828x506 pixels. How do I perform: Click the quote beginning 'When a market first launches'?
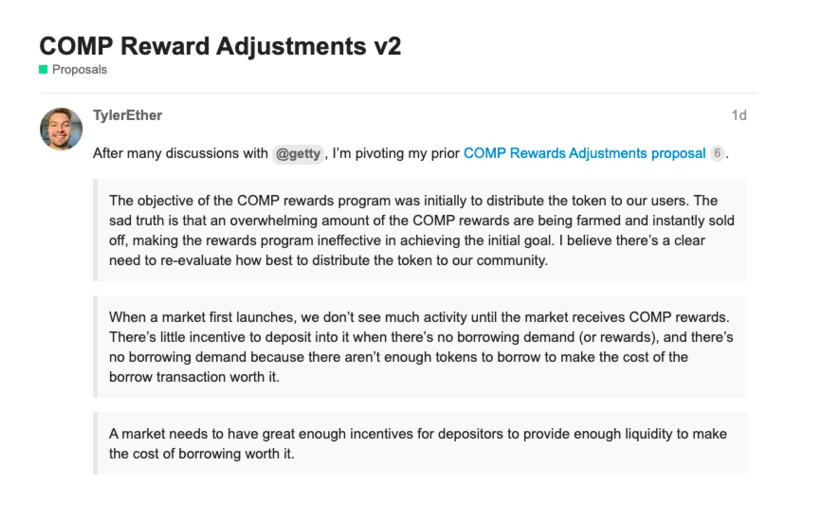(x=422, y=346)
